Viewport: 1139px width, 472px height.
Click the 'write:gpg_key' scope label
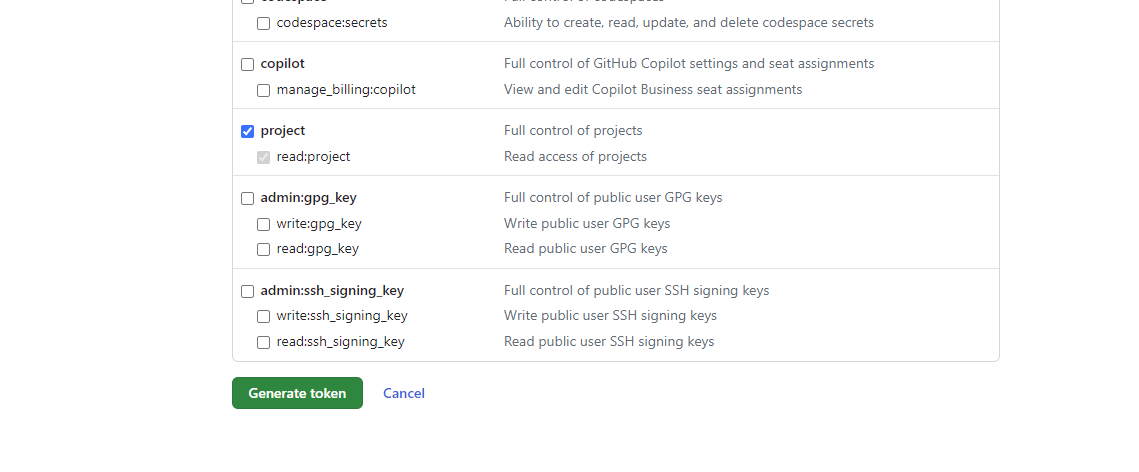[x=319, y=224]
